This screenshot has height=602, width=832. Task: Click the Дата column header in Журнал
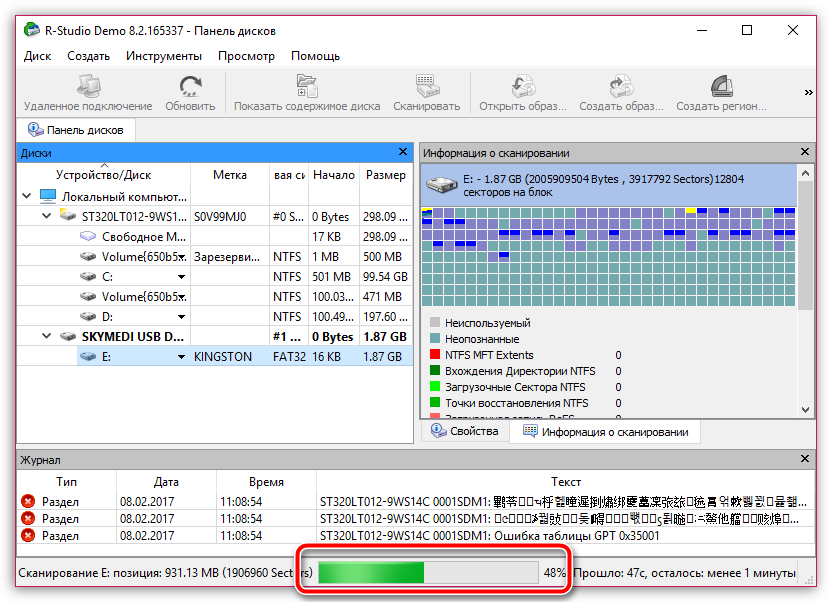166,482
